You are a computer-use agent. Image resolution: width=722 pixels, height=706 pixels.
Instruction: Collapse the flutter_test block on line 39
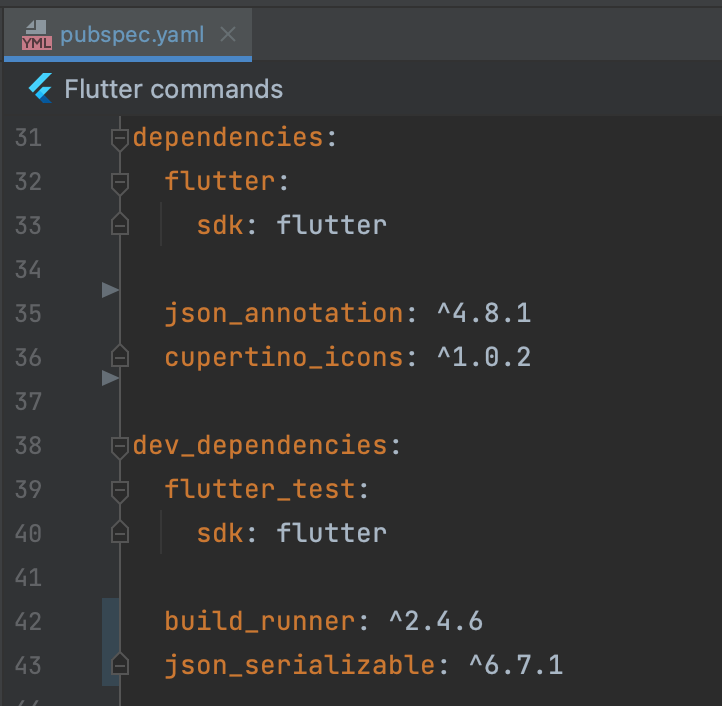(x=120, y=491)
